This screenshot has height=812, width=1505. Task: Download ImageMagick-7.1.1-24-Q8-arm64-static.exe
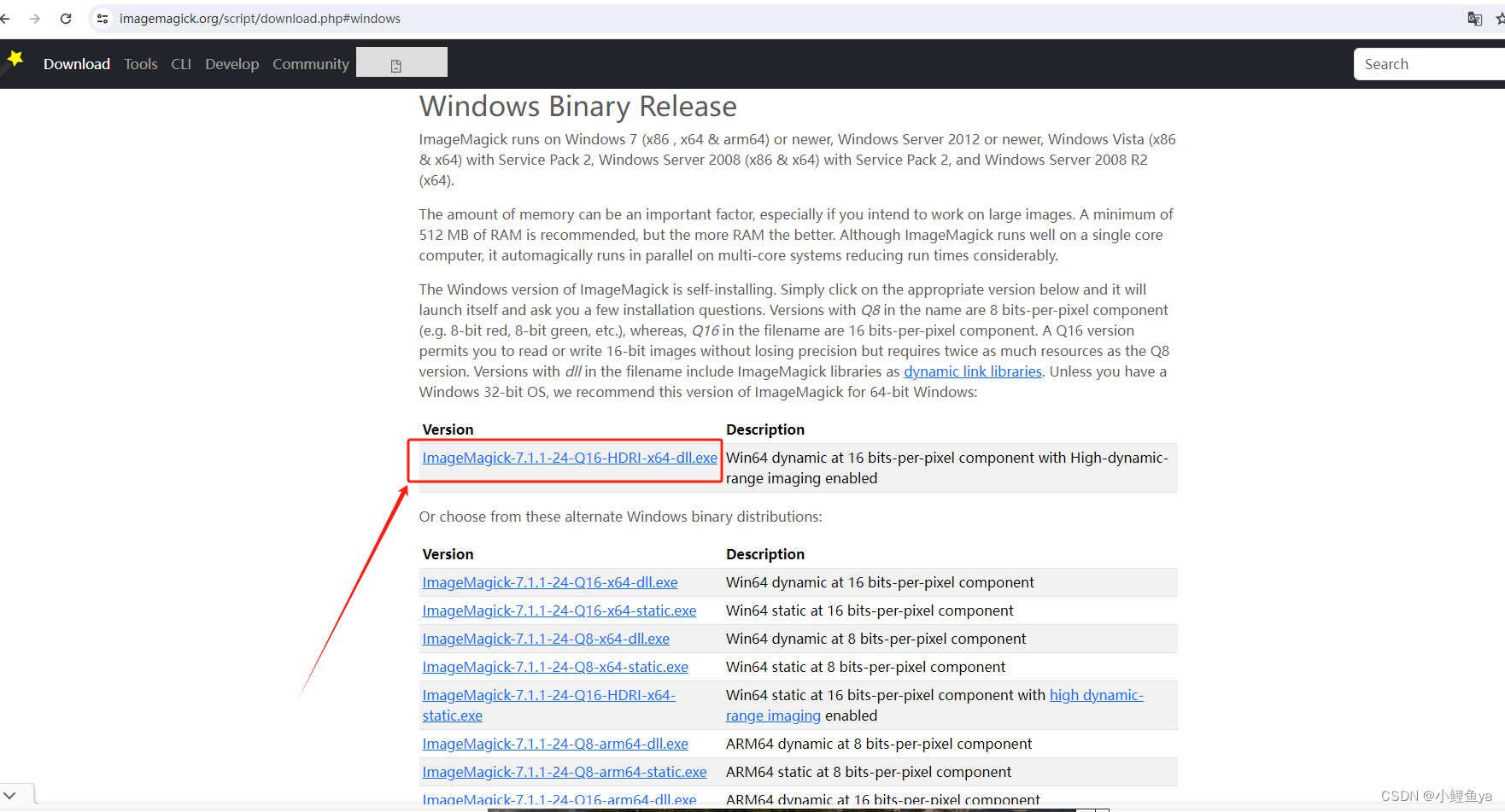tap(565, 772)
